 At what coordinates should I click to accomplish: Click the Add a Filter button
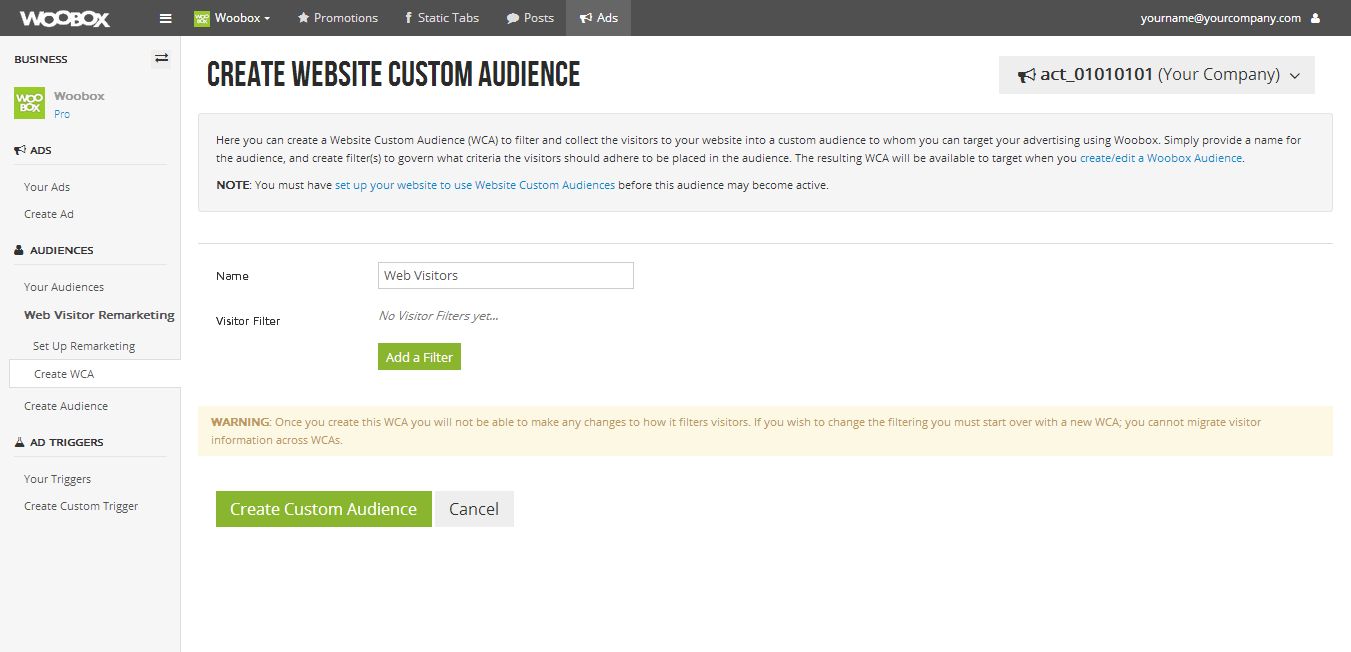(419, 357)
